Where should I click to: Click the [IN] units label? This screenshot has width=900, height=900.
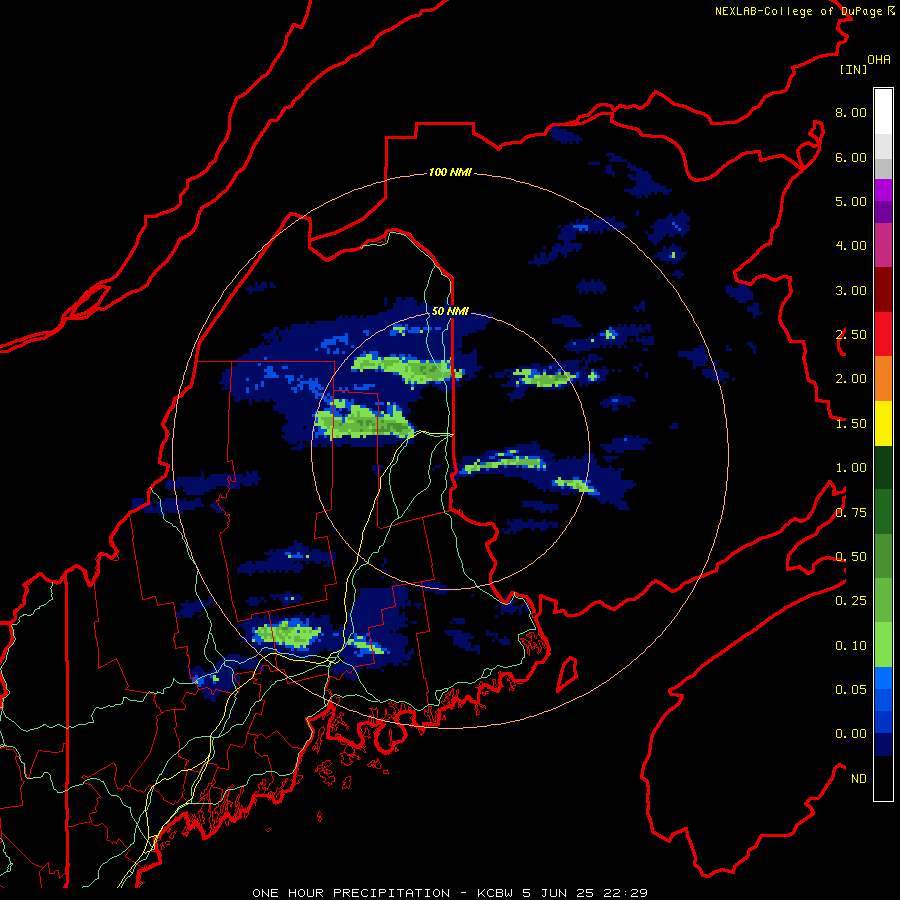(x=853, y=69)
